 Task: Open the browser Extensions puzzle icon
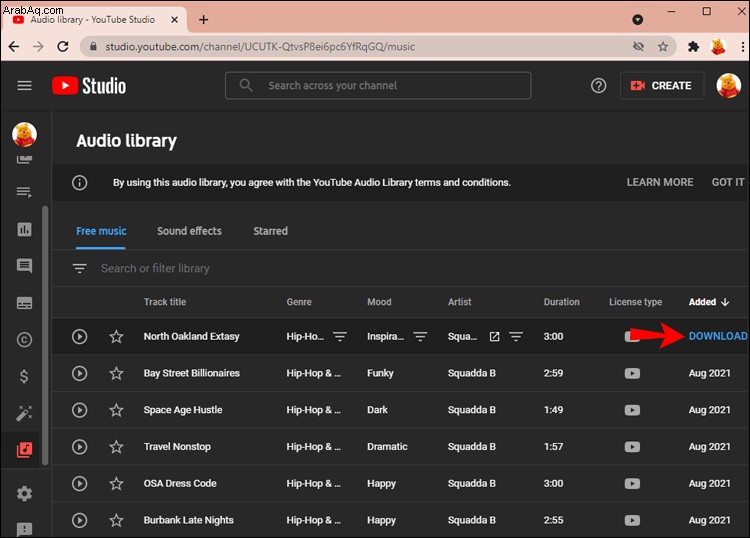click(x=693, y=46)
